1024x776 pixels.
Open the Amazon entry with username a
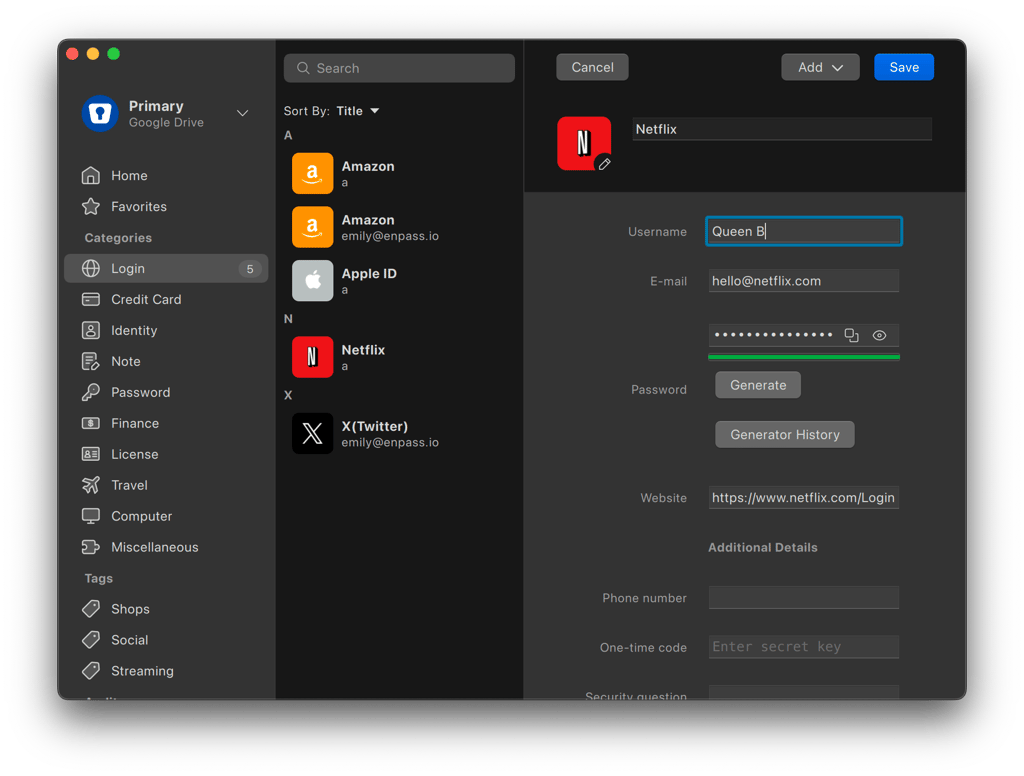point(400,174)
